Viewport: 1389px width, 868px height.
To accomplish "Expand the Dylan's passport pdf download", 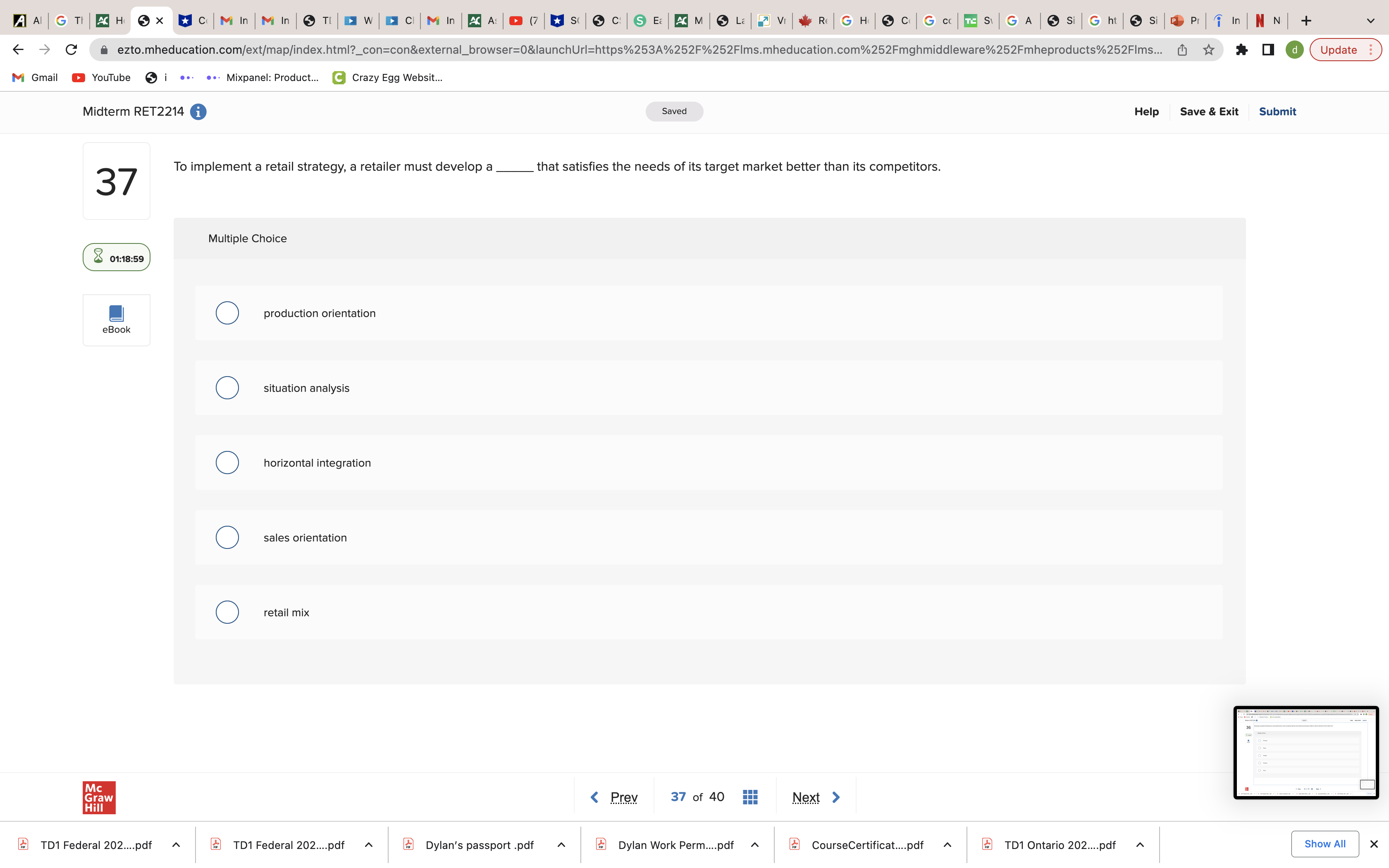I will pyautogui.click(x=561, y=844).
